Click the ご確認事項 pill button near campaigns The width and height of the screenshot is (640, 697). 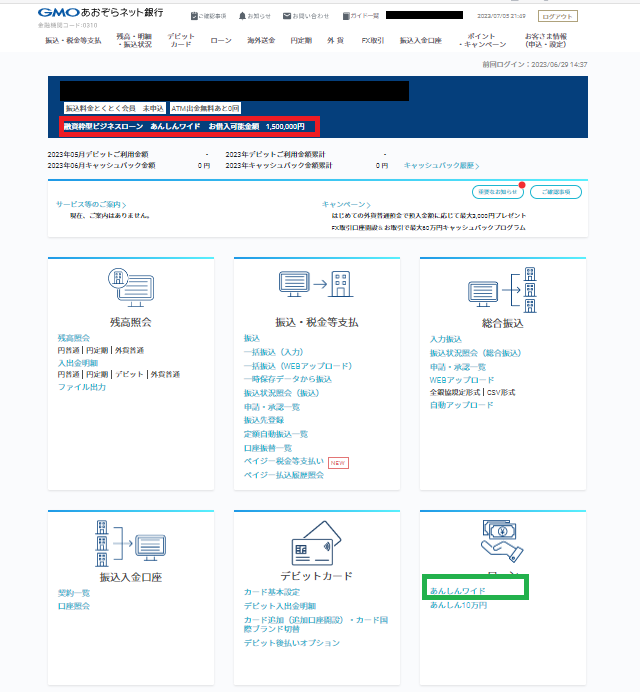[556, 192]
